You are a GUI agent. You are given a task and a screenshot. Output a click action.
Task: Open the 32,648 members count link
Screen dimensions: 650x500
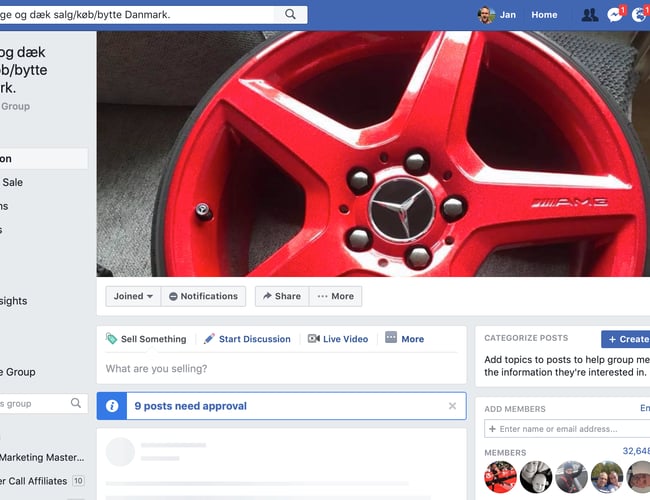click(636, 451)
